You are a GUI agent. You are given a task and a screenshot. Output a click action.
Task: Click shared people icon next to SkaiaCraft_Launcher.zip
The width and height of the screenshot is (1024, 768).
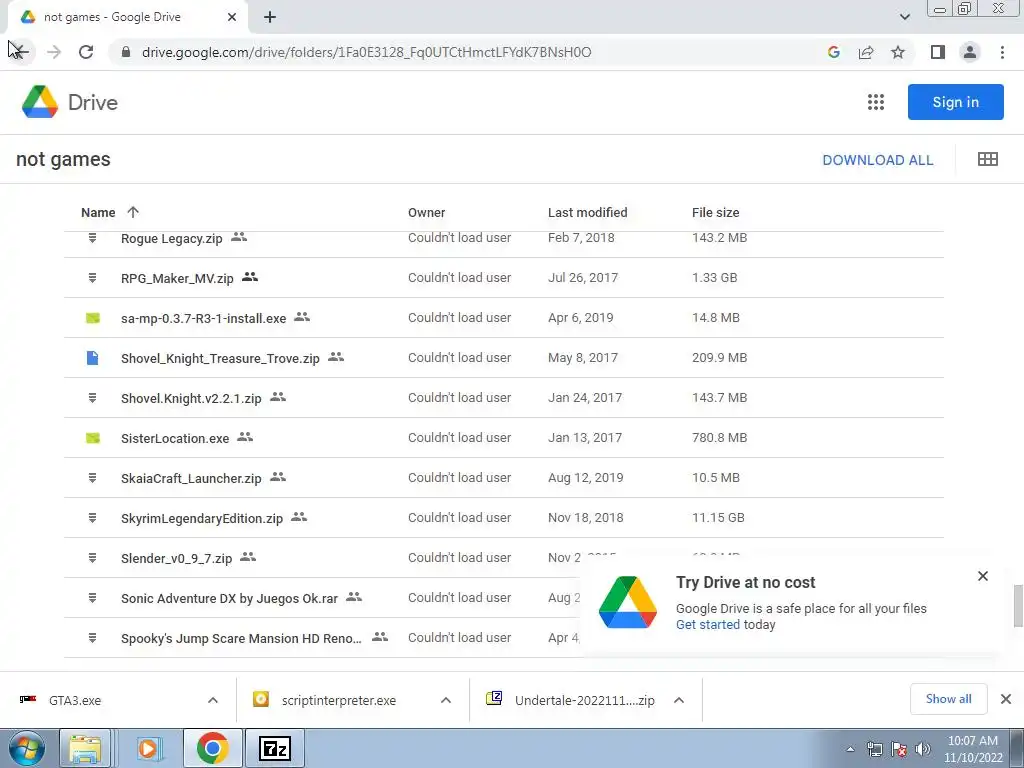(x=278, y=477)
